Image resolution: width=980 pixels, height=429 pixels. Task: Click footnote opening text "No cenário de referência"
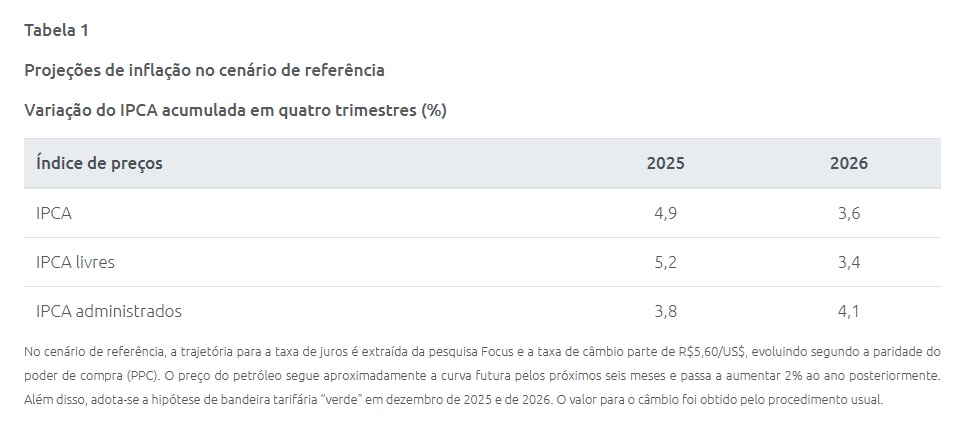click(88, 352)
